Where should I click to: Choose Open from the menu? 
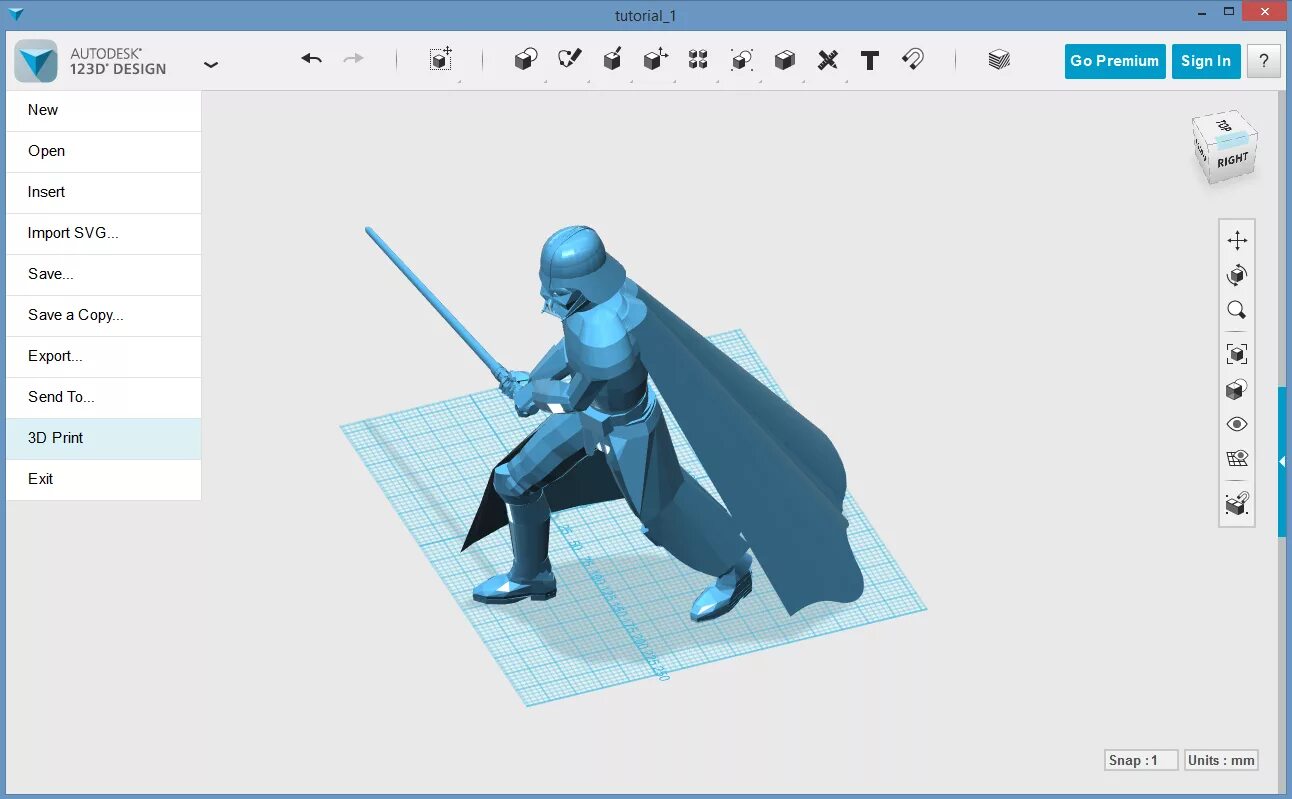point(104,152)
